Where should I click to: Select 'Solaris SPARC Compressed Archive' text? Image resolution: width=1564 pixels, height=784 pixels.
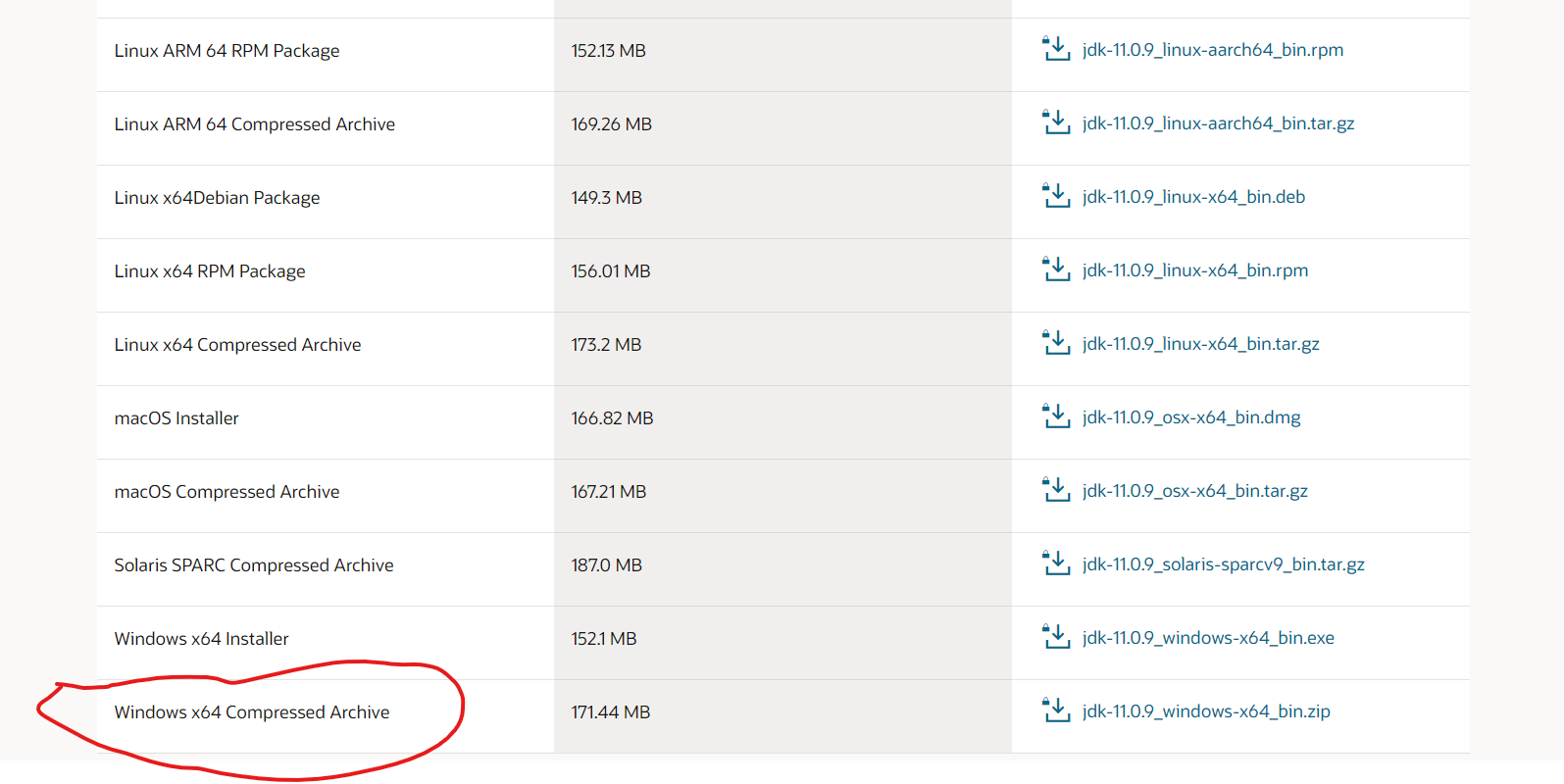coord(254,565)
